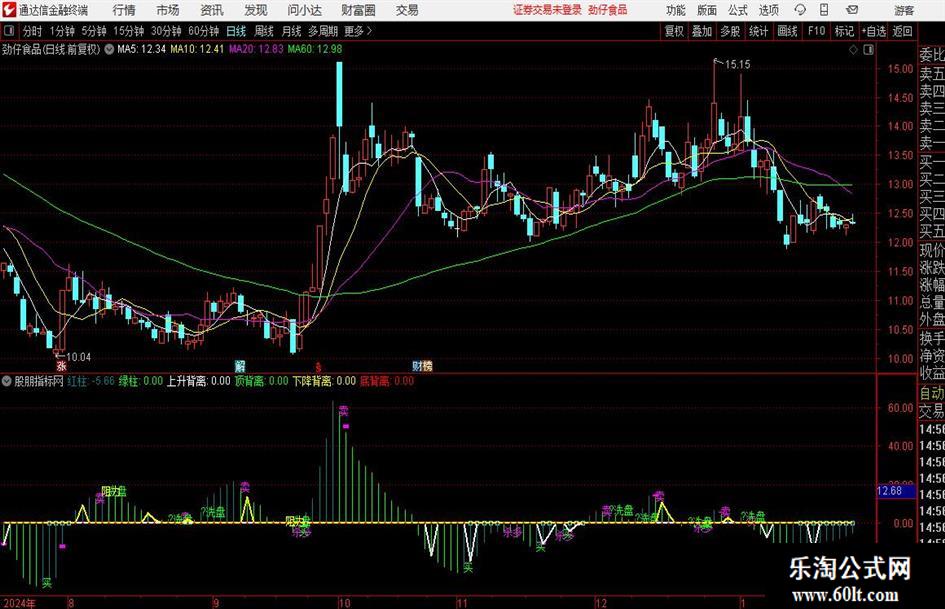Screen dimensions: 945x609
Task: Click the 红柱 indicator value label
Action: point(91,381)
